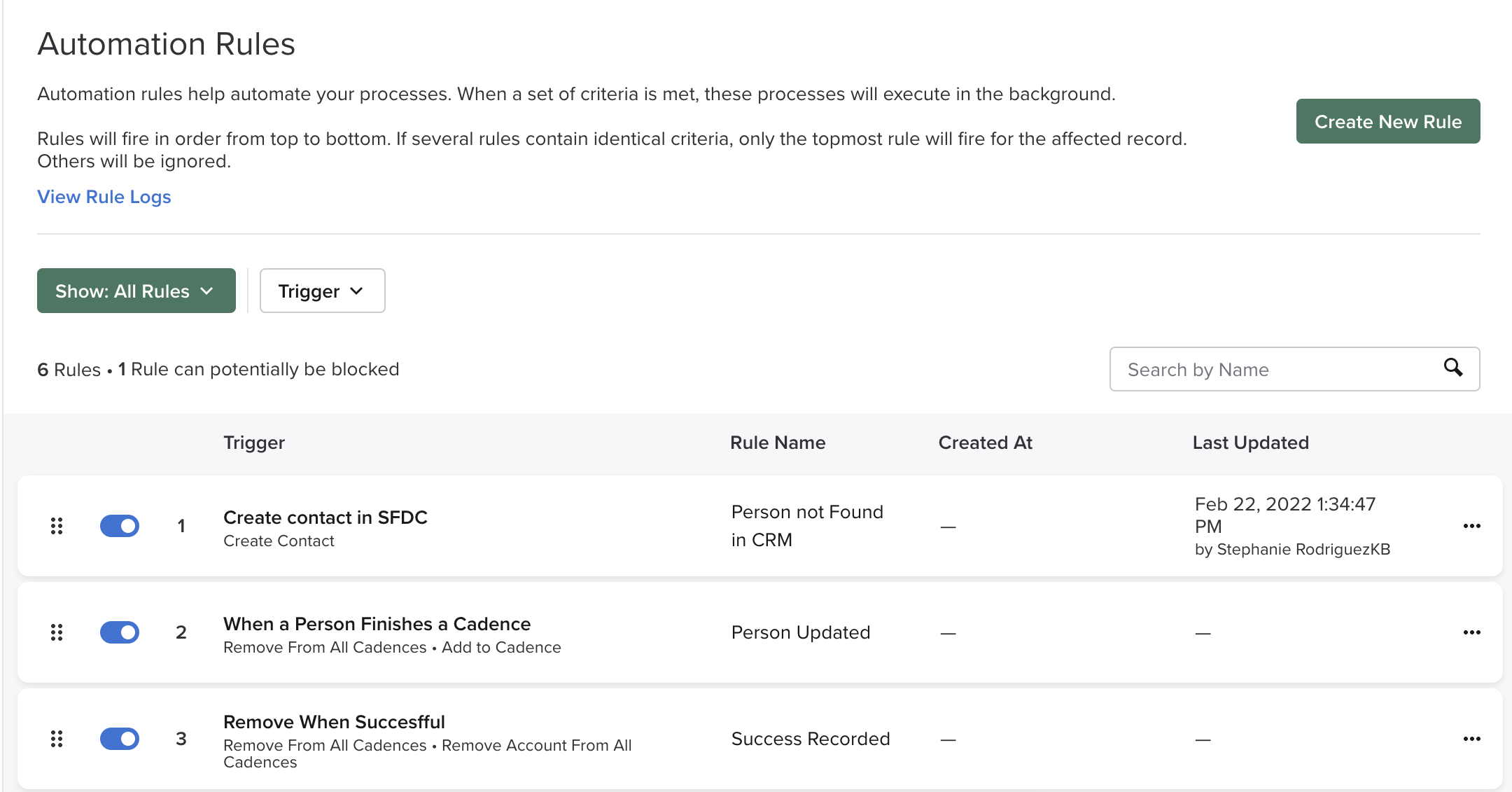This screenshot has width=1512, height=792.
Task: Open the Remove When Succesfful rule row
Action: coord(335,721)
